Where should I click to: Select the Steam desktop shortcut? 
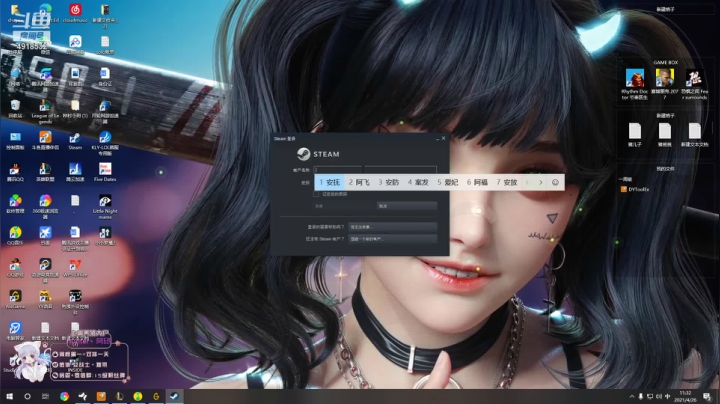[x=75, y=141]
